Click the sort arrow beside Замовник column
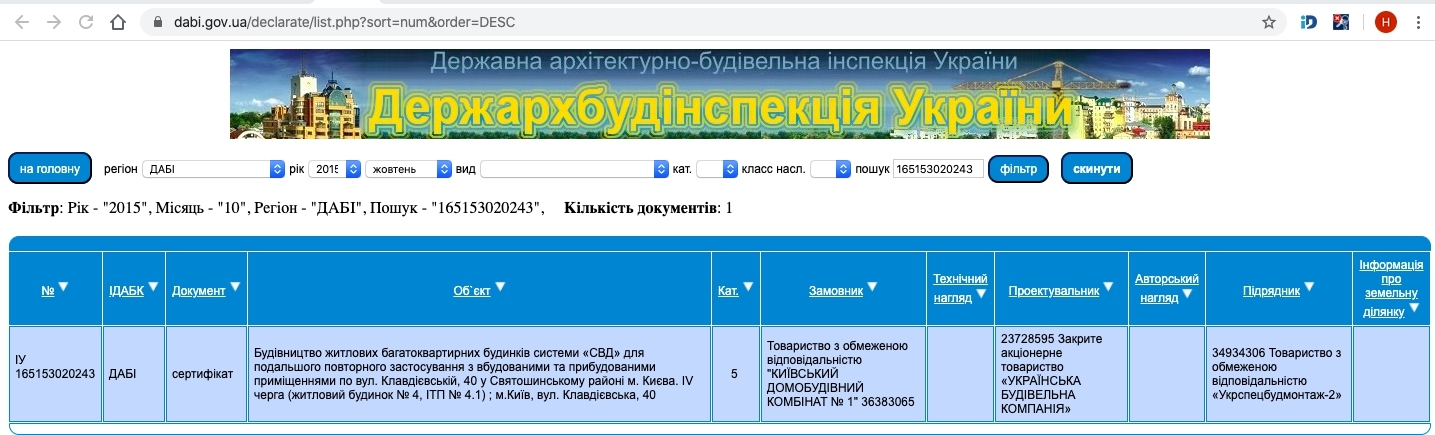 pyautogui.click(x=872, y=287)
